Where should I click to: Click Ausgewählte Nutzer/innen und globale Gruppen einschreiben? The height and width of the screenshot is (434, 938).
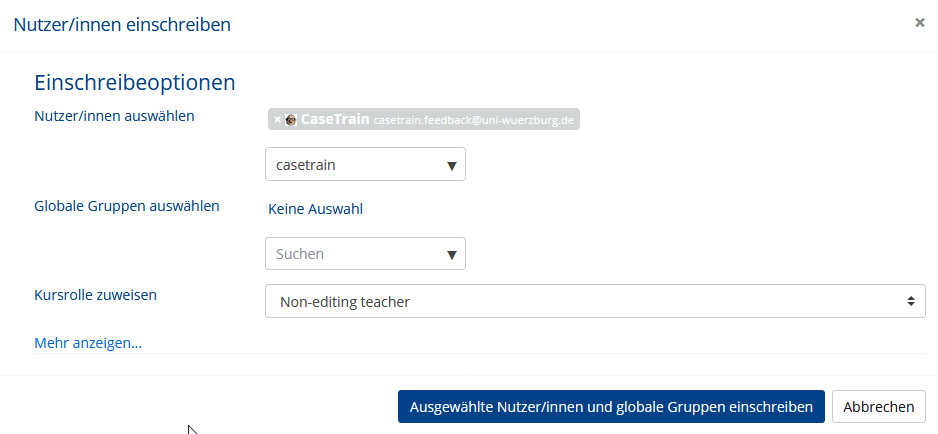click(x=611, y=407)
